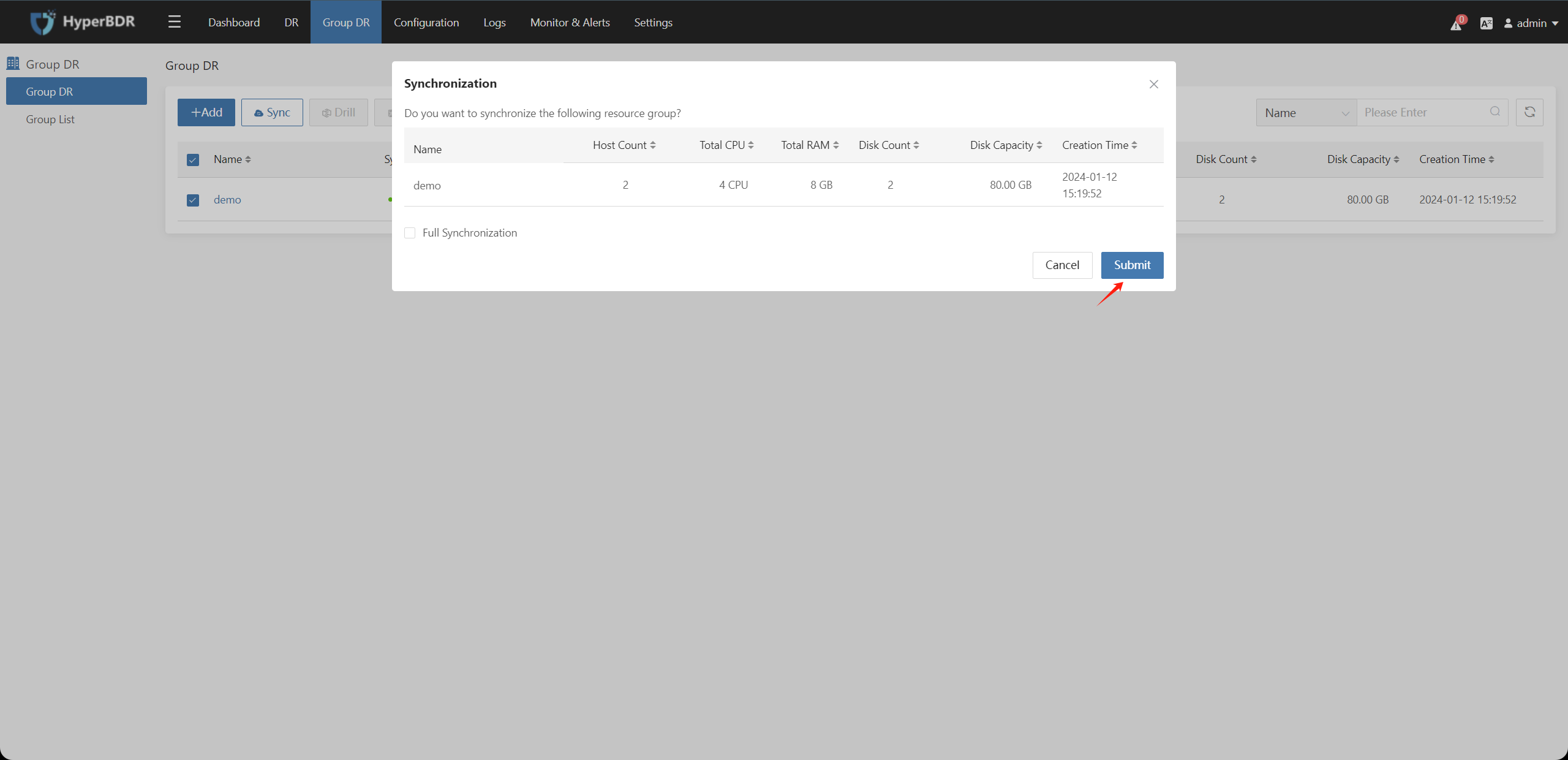Screen dimensions: 1568x760
Task: Cancel the synchronization dialog
Action: point(1062,264)
